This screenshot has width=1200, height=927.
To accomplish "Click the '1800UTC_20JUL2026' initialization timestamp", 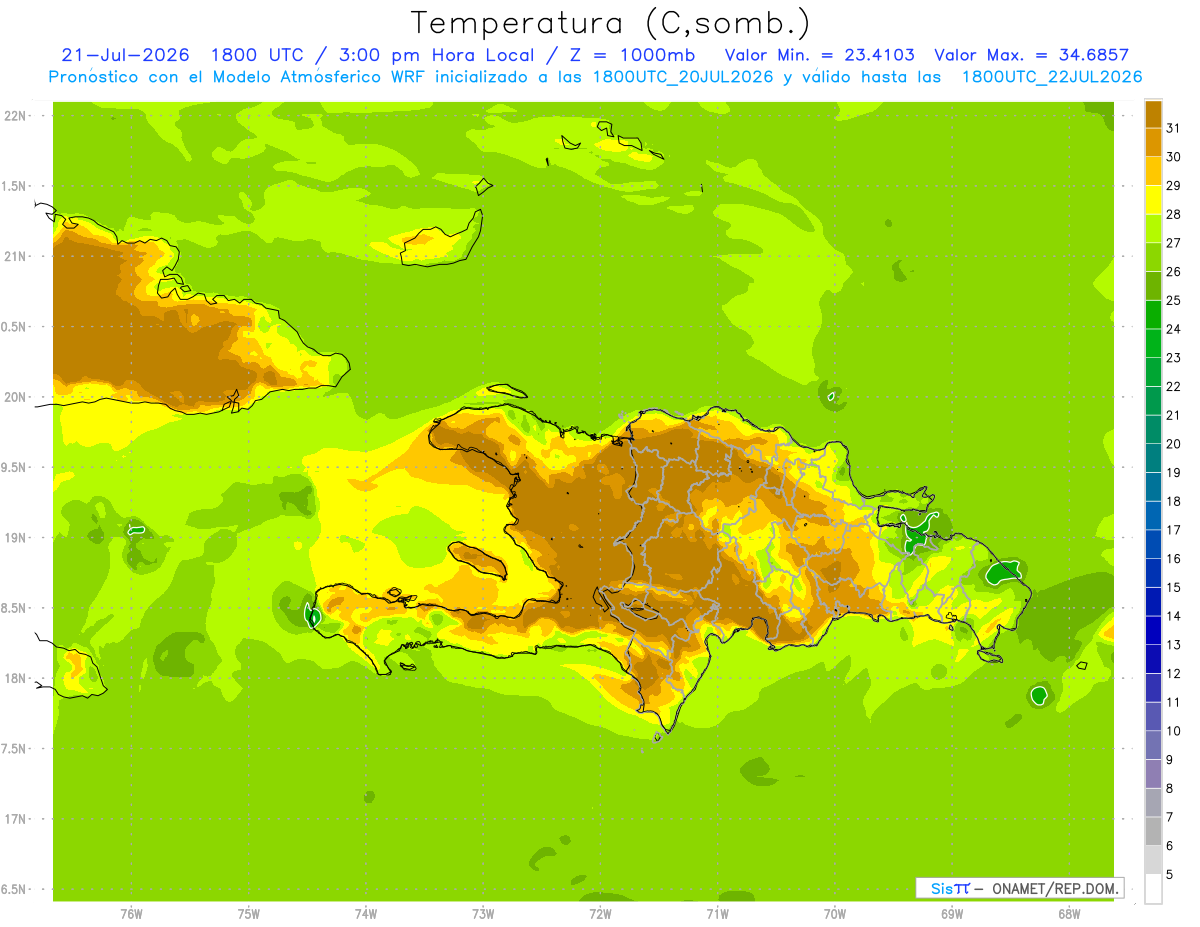I will click(x=683, y=77).
